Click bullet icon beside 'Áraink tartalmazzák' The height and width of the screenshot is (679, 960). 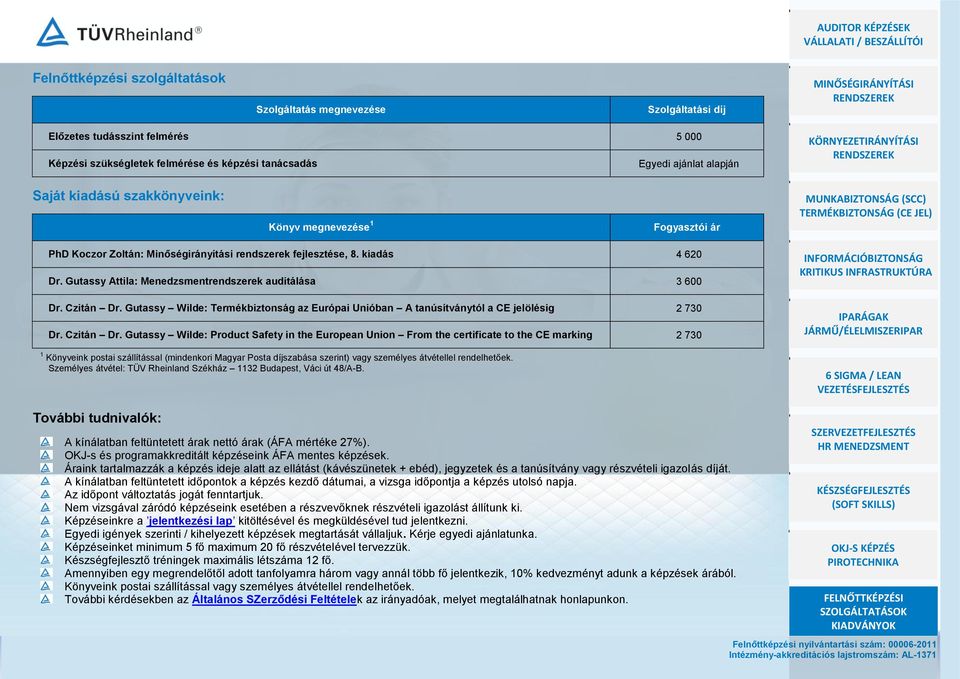[x=46, y=468]
